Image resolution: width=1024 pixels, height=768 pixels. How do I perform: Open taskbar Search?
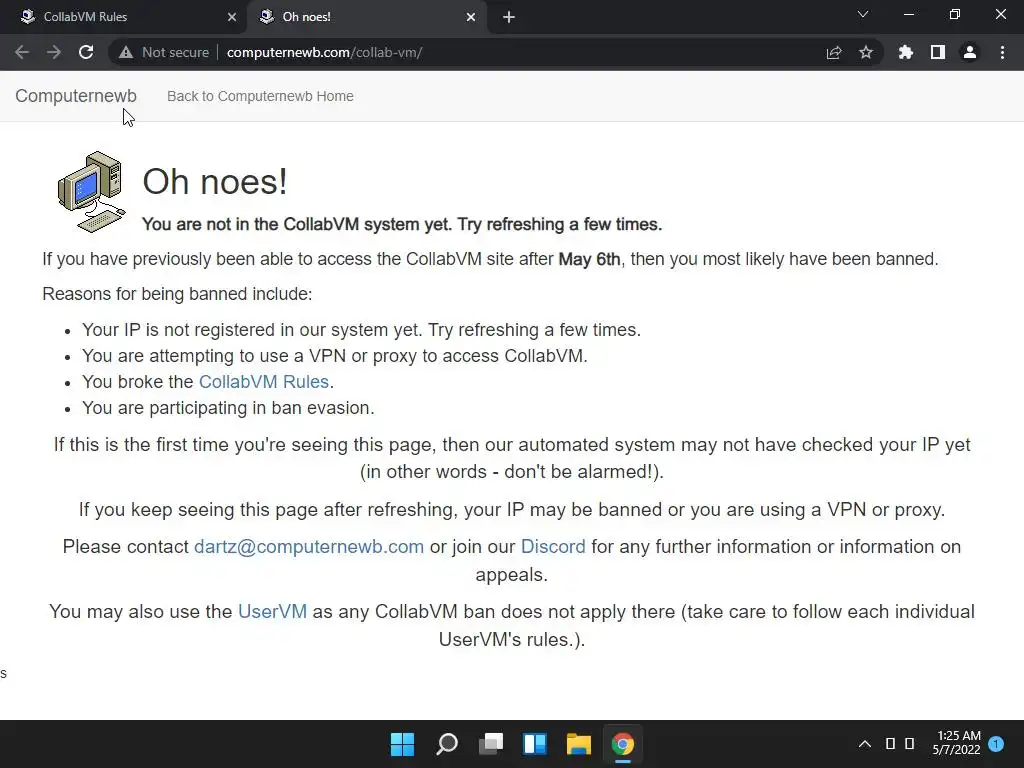coord(447,744)
